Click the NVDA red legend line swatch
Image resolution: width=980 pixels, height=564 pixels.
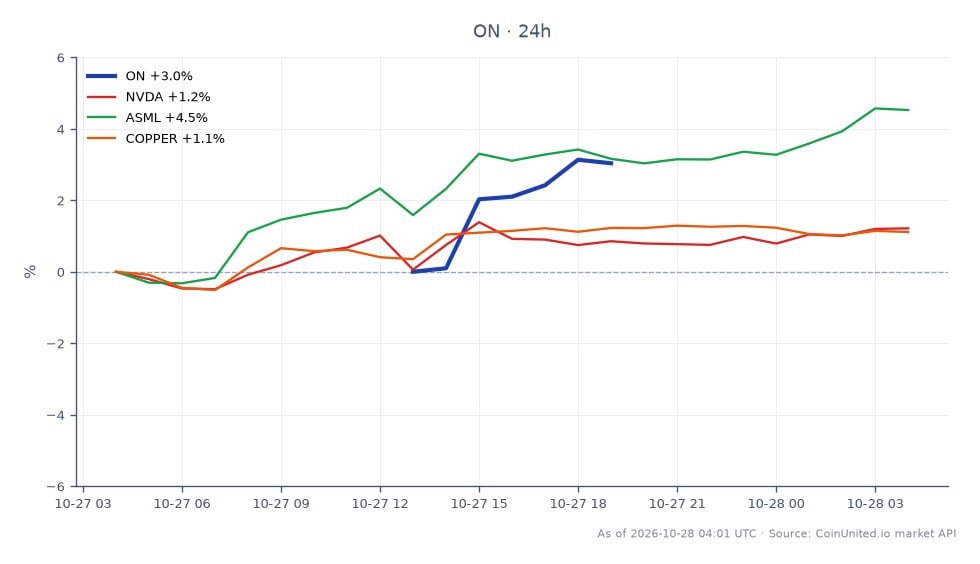pyautogui.click(x=101, y=97)
